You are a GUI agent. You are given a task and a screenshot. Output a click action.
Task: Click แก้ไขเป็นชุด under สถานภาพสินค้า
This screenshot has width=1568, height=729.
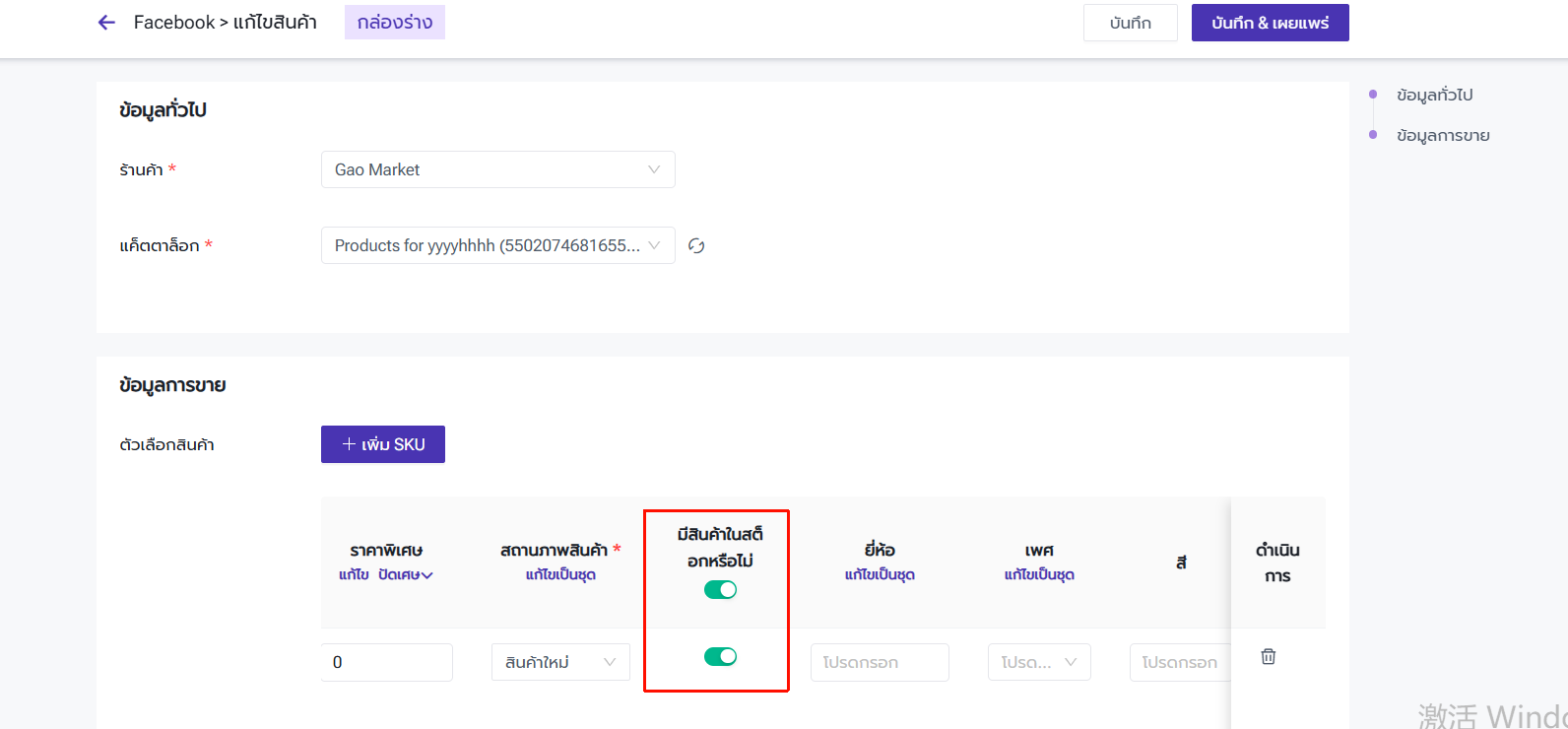pyautogui.click(x=560, y=575)
